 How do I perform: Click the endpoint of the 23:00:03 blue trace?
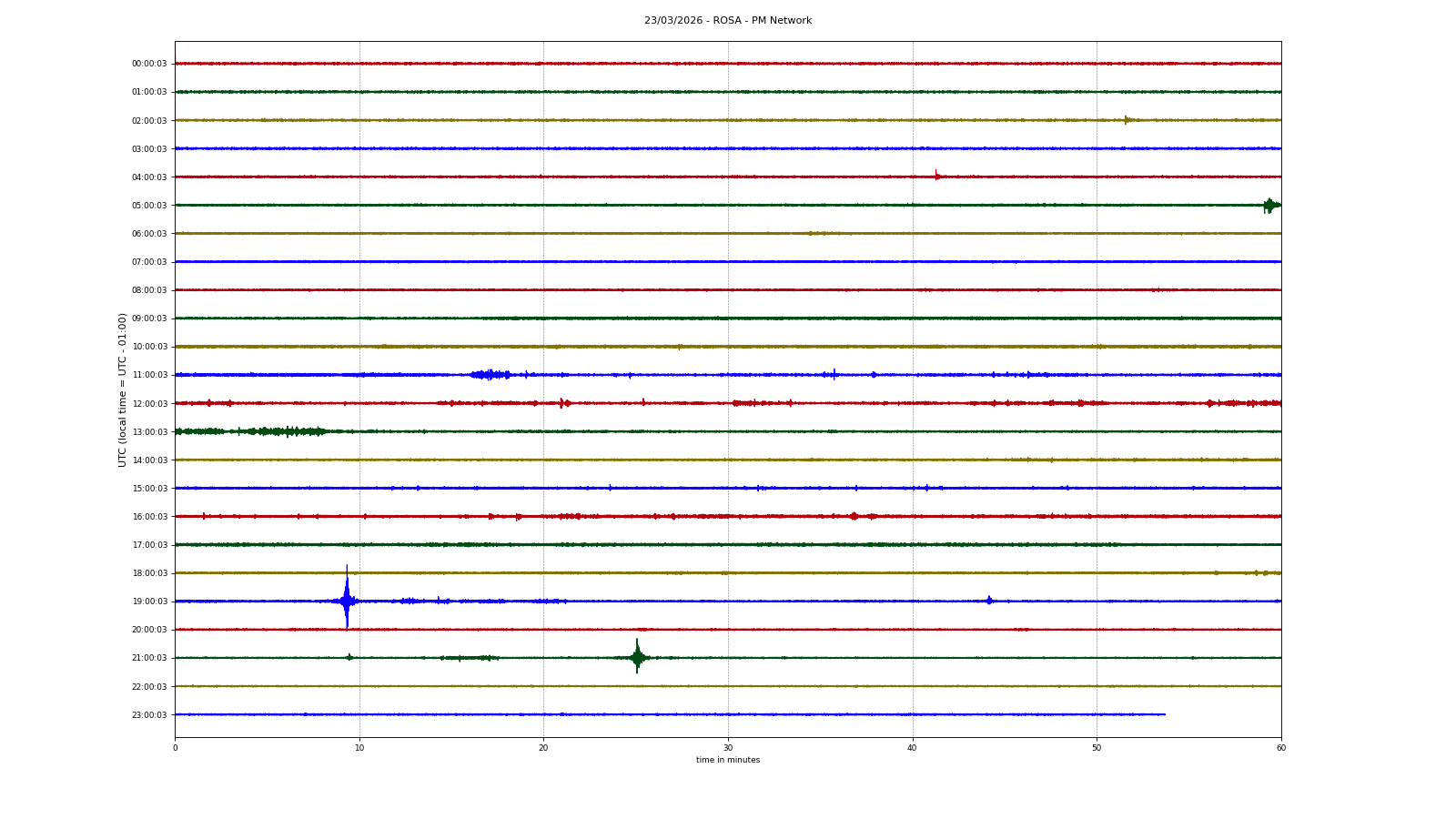click(x=1164, y=714)
